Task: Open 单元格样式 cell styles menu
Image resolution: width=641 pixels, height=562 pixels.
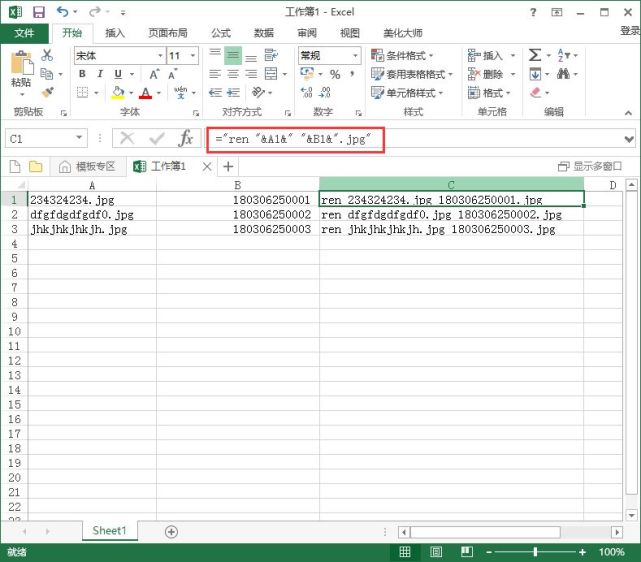Action: click(407, 93)
